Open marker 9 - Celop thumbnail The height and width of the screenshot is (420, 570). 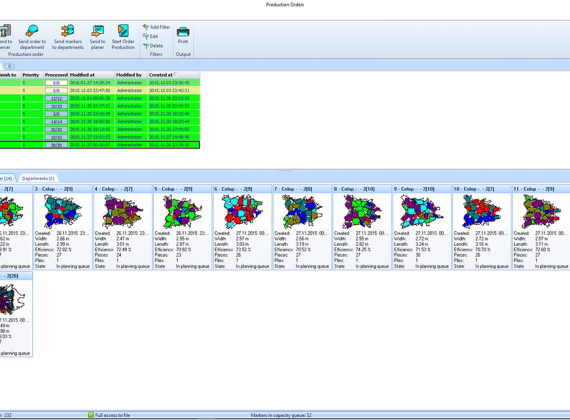[422, 211]
